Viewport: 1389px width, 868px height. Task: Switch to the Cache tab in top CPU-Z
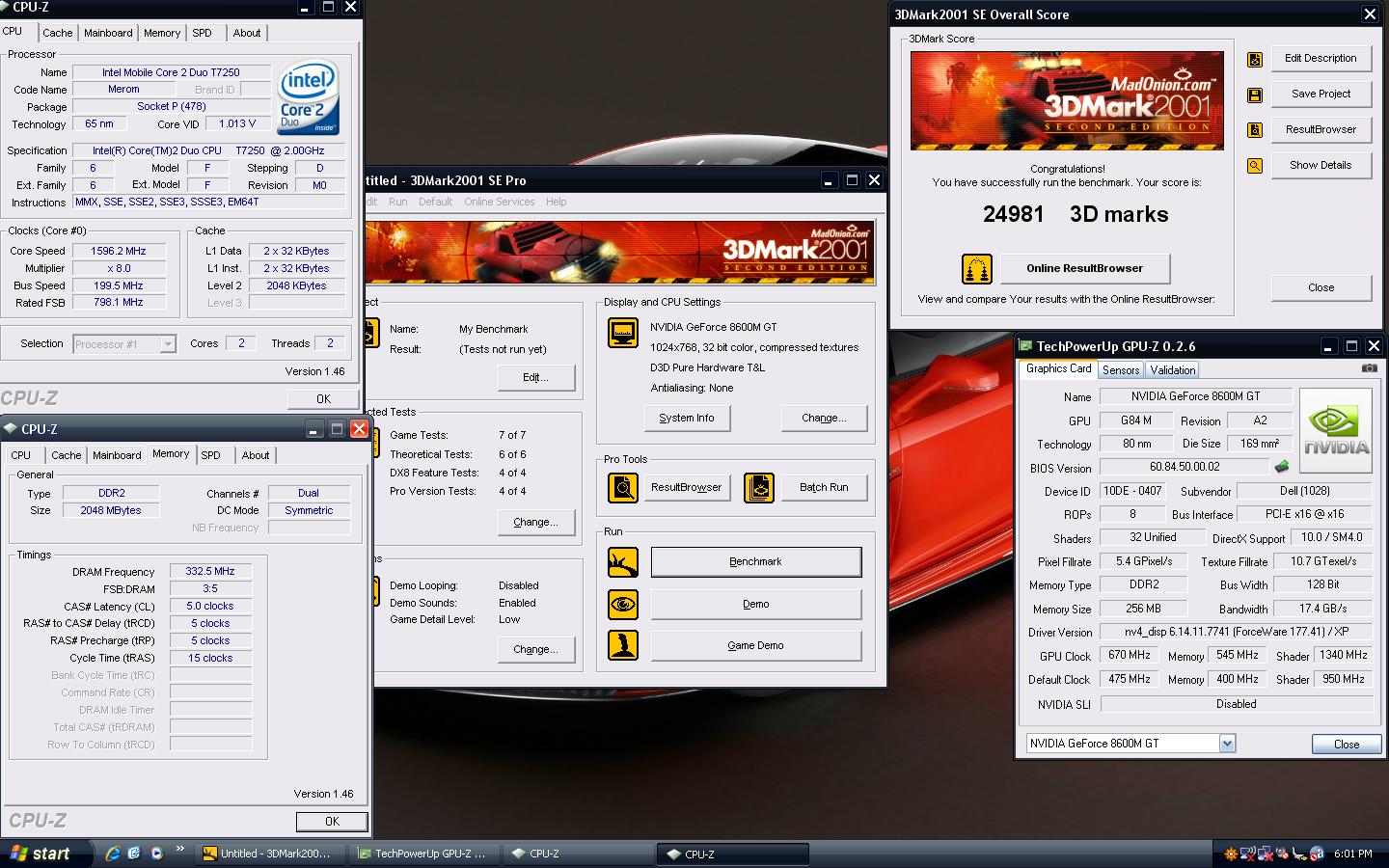coord(57,33)
